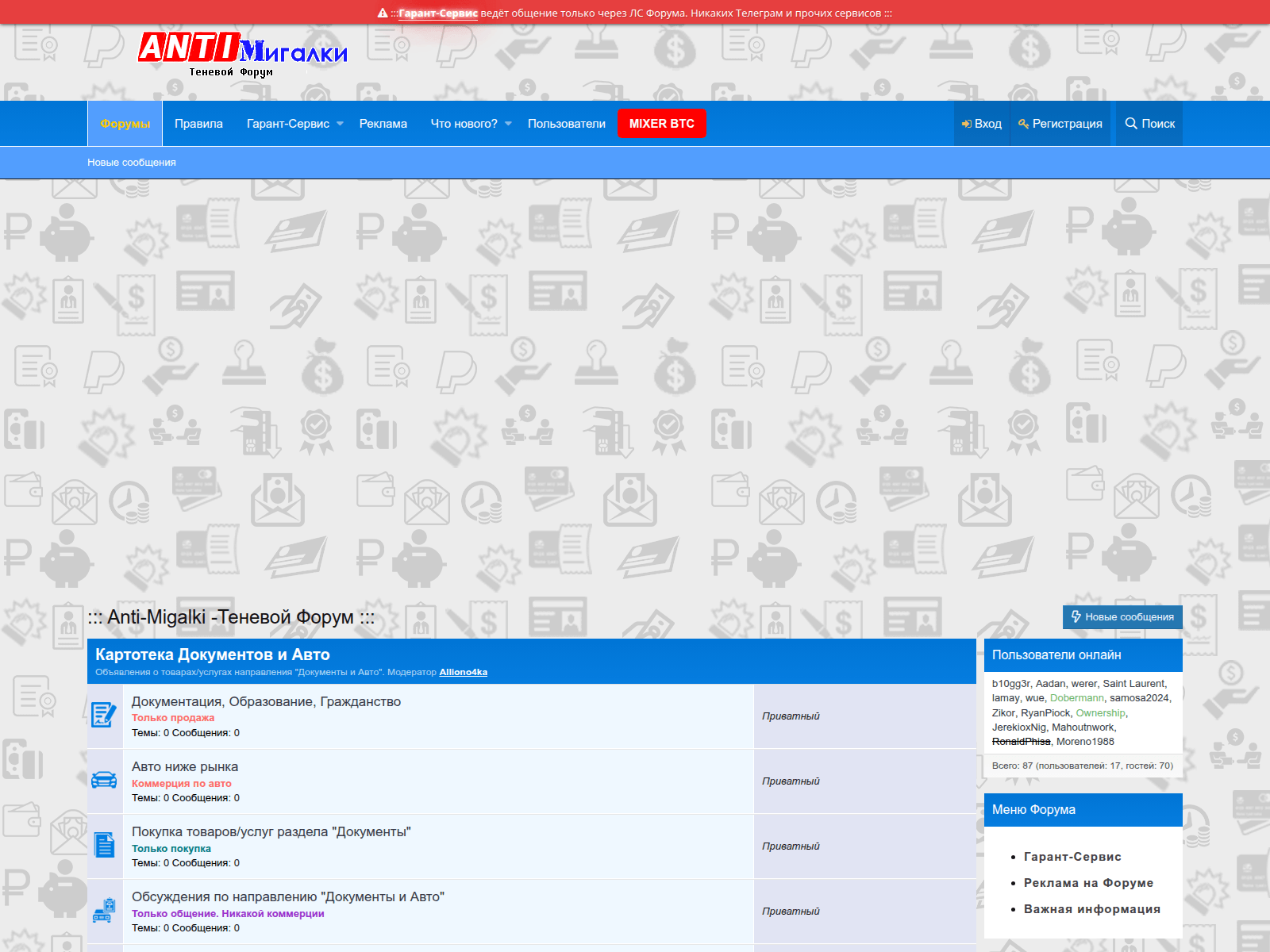1270x952 pixels.
Task: Click the document page icon for Покупка товаров
Action: tap(104, 846)
